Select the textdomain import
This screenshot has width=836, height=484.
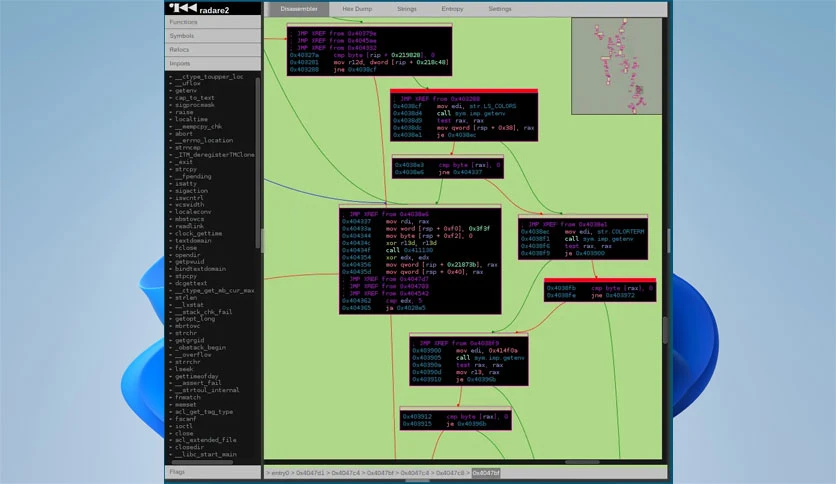coord(193,241)
